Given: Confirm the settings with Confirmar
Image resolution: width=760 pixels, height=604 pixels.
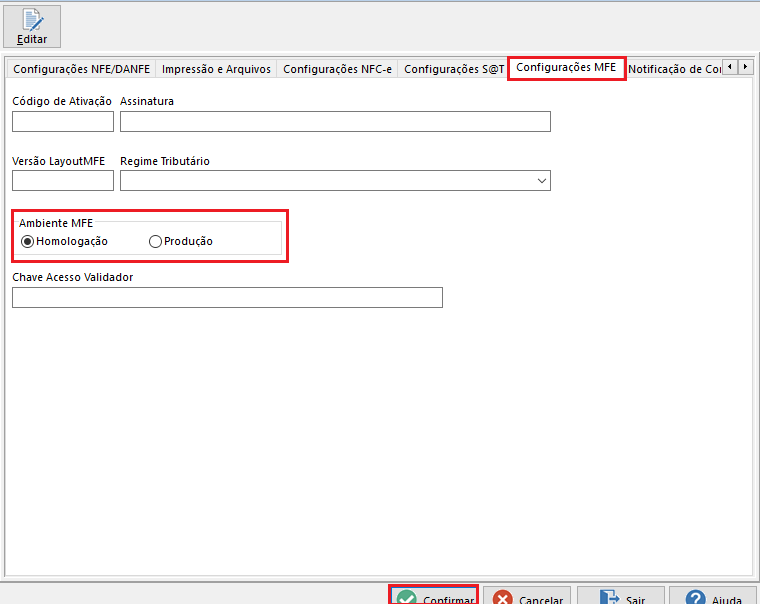Looking at the screenshot, I should click(433, 596).
